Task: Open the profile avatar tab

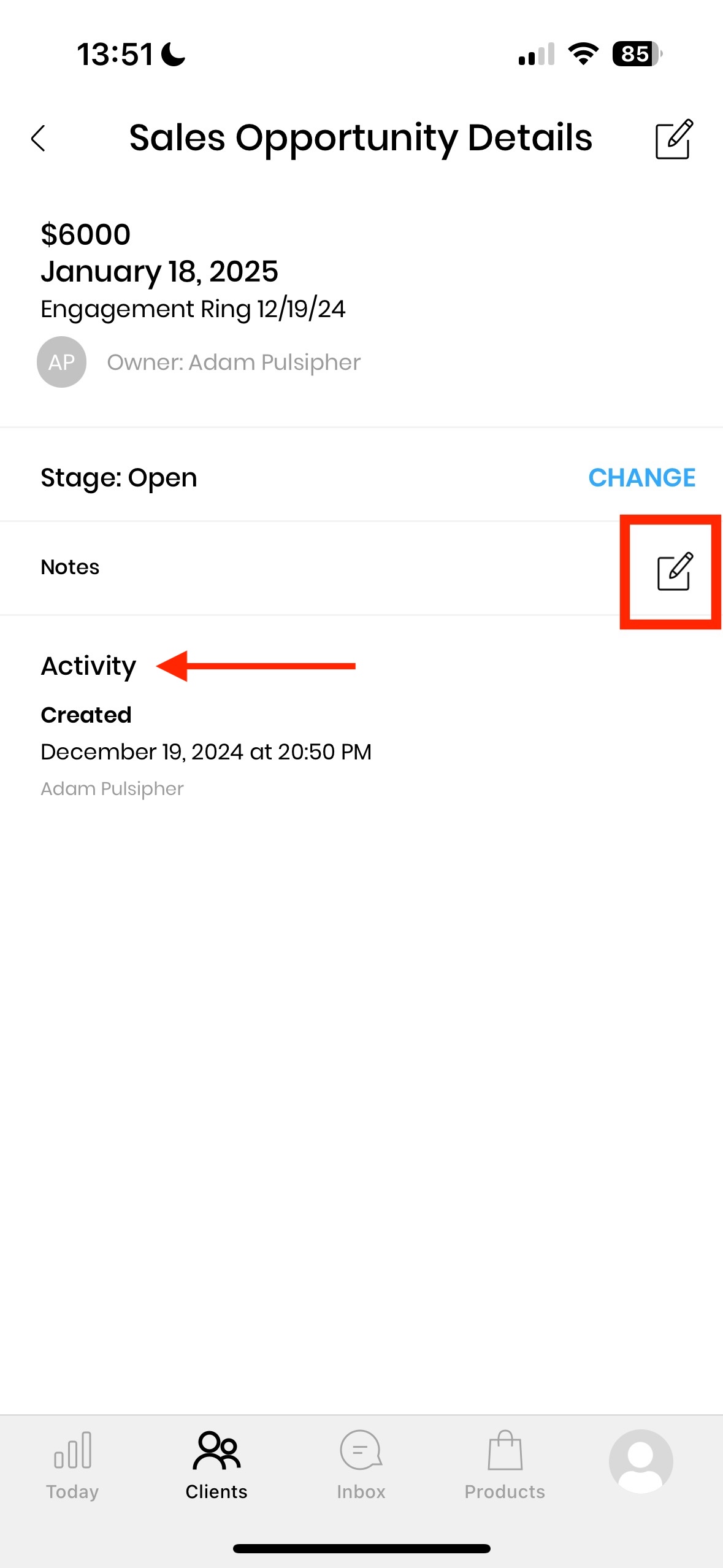Action: (640, 1461)
